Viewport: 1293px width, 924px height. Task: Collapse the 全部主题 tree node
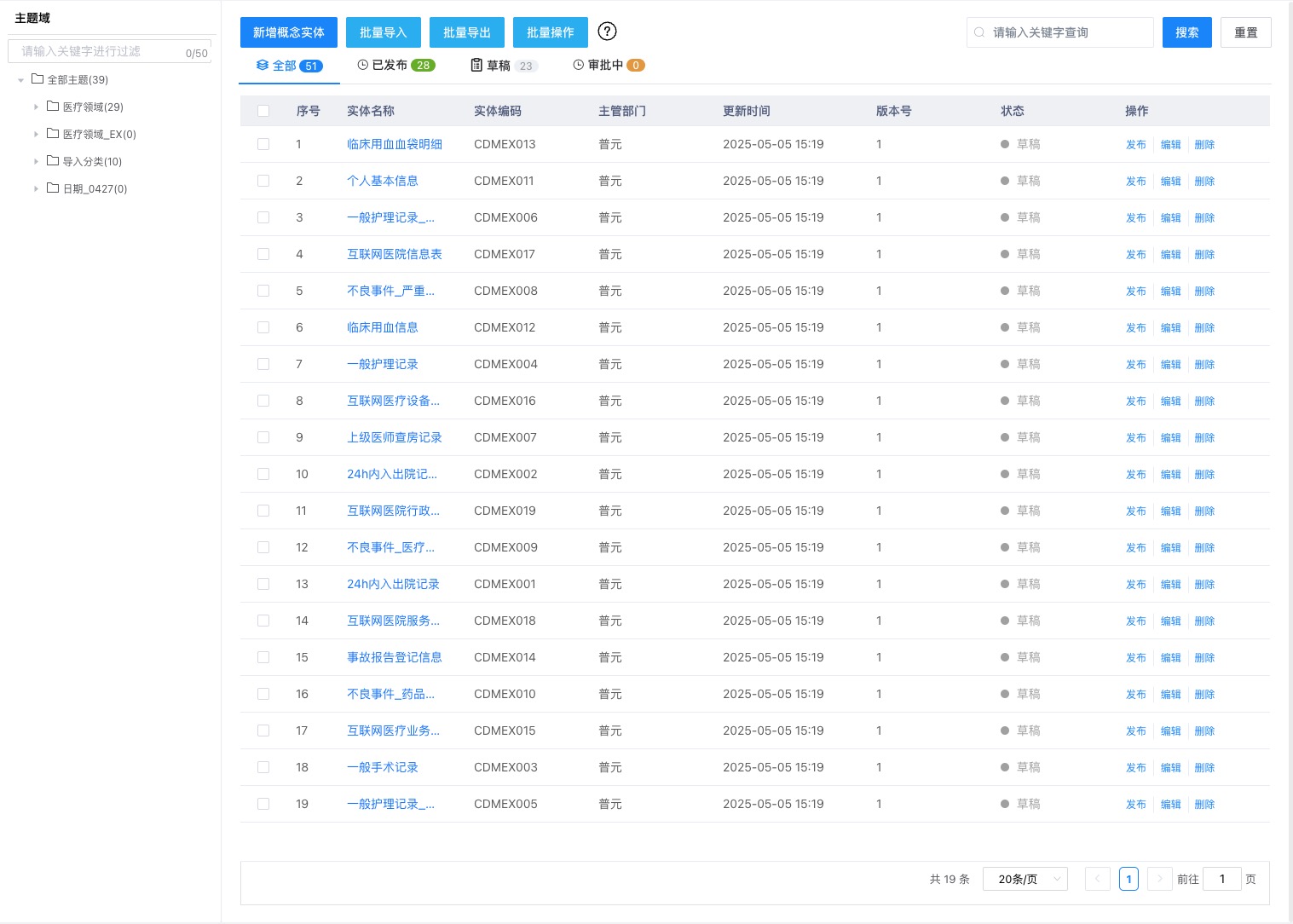(20, 79)
